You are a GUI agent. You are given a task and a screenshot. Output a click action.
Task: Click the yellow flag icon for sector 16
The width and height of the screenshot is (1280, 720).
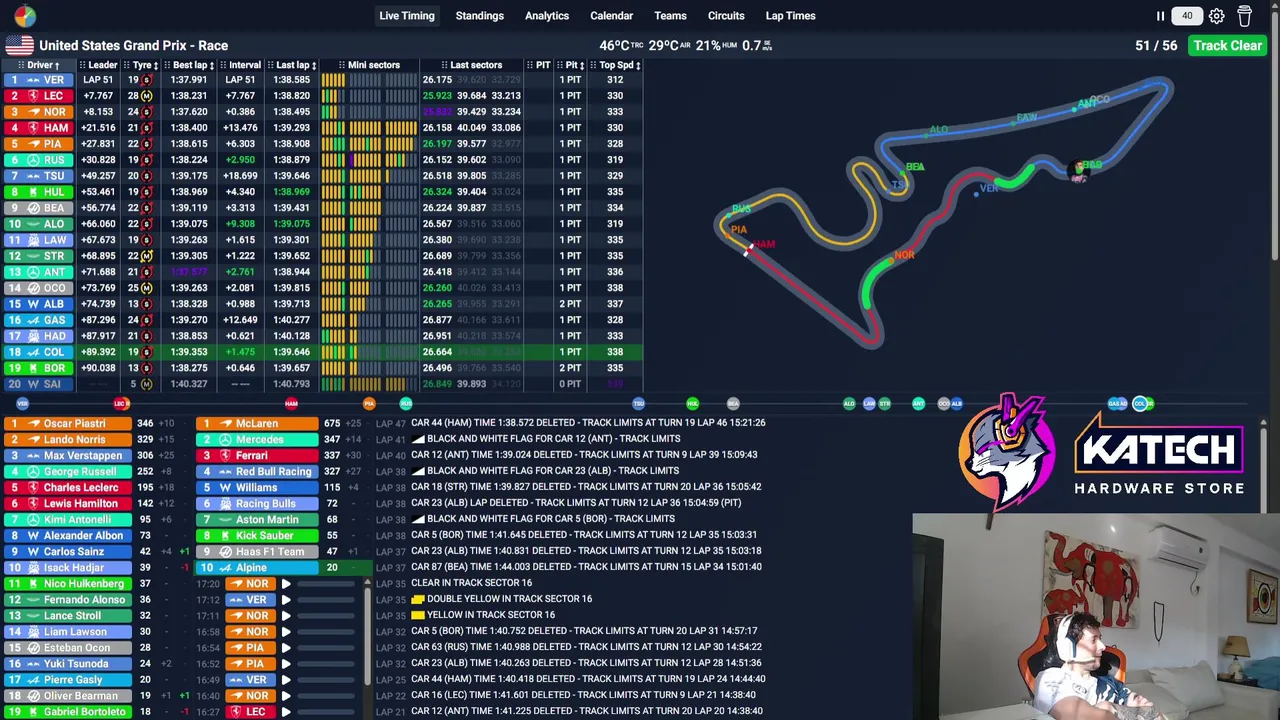coord(418,615)
